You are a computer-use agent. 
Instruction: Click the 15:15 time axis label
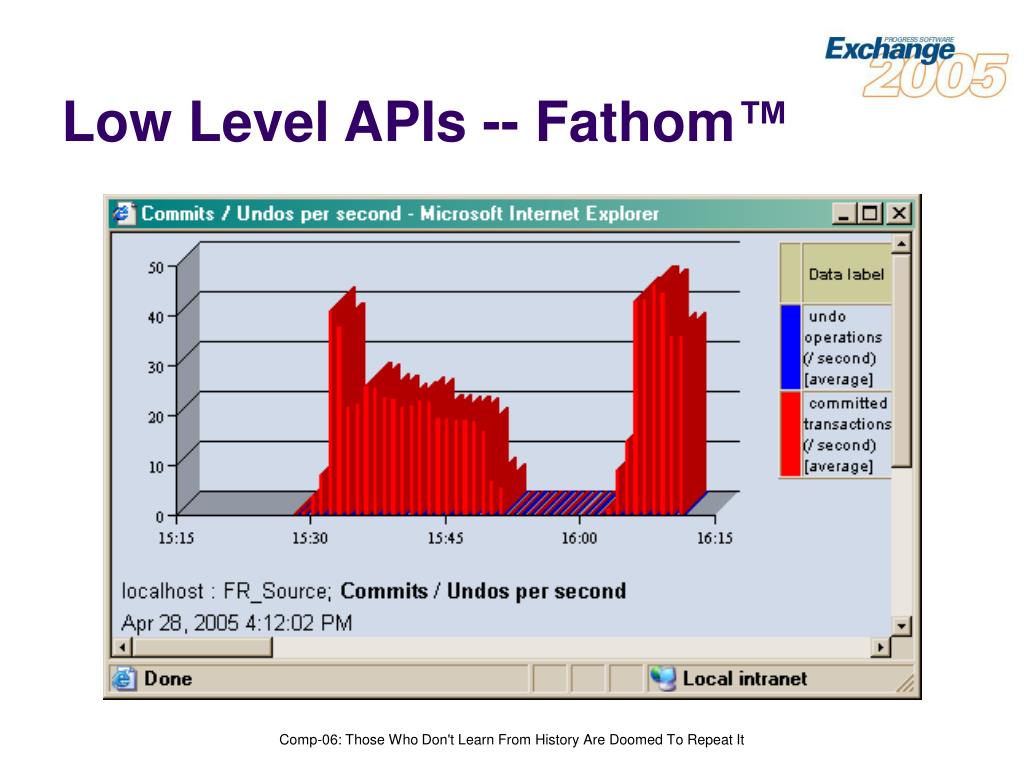click(176, 538)
